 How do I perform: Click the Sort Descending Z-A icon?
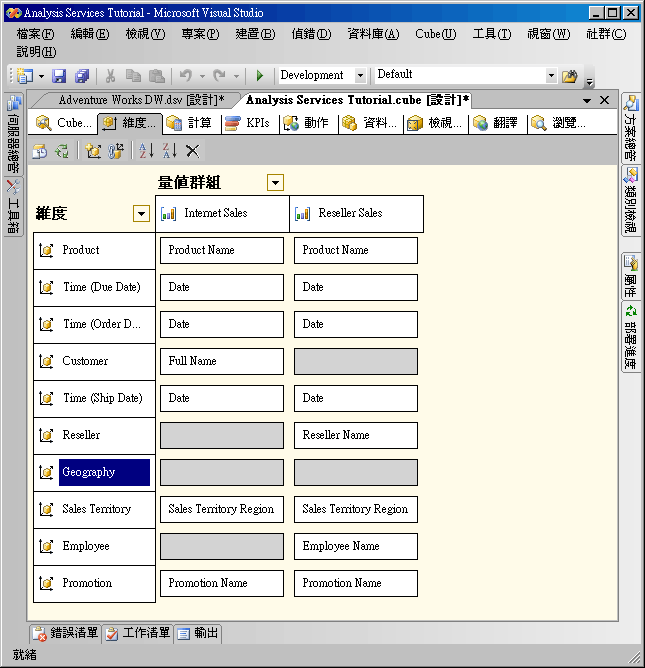(170, 151)
